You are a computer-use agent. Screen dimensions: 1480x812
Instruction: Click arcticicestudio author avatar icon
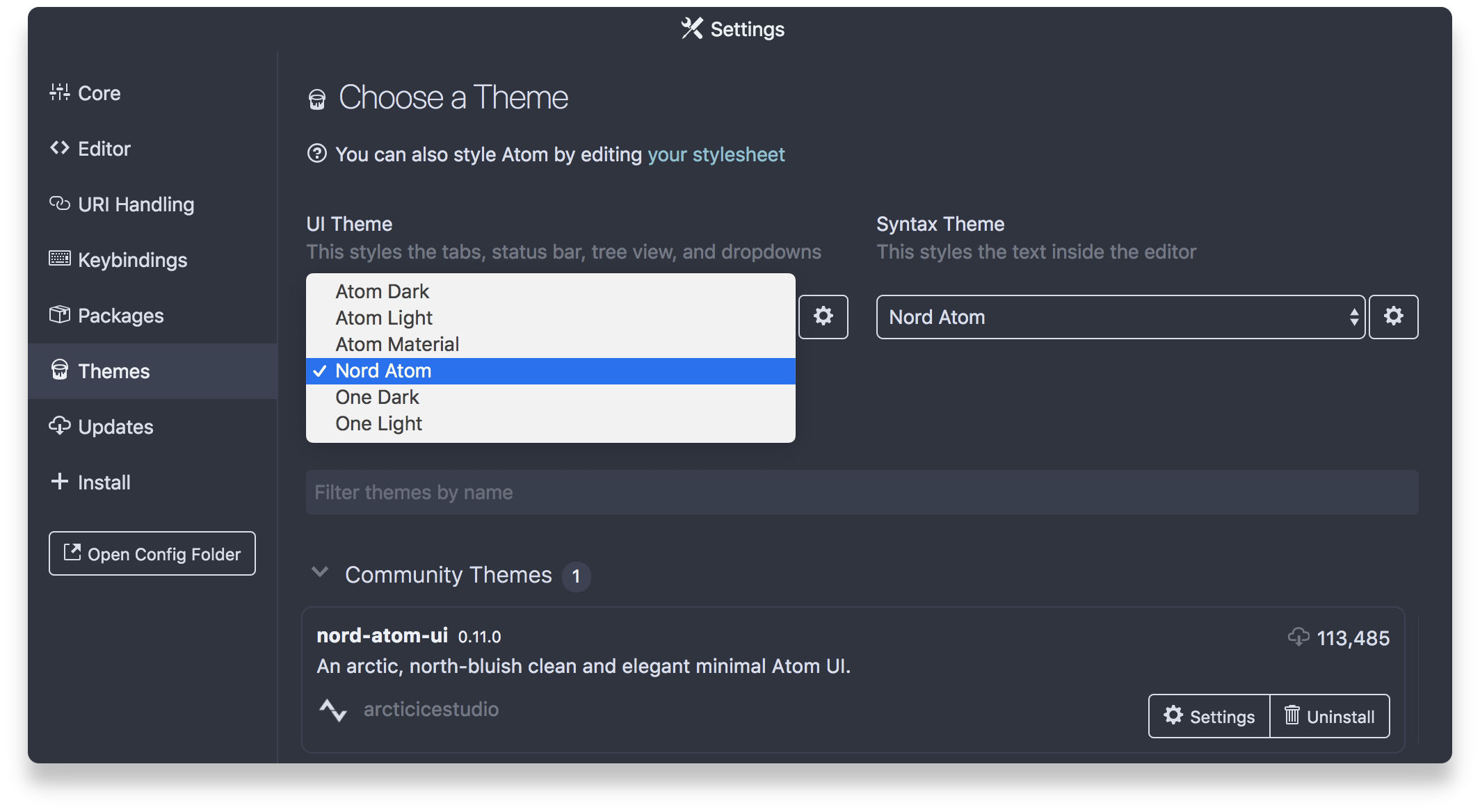tap(333, 710)
